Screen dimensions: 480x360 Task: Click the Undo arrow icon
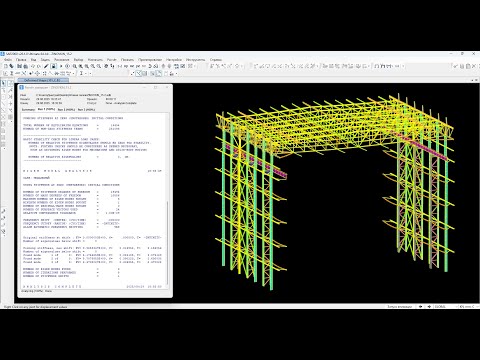(x=33, y=66)
